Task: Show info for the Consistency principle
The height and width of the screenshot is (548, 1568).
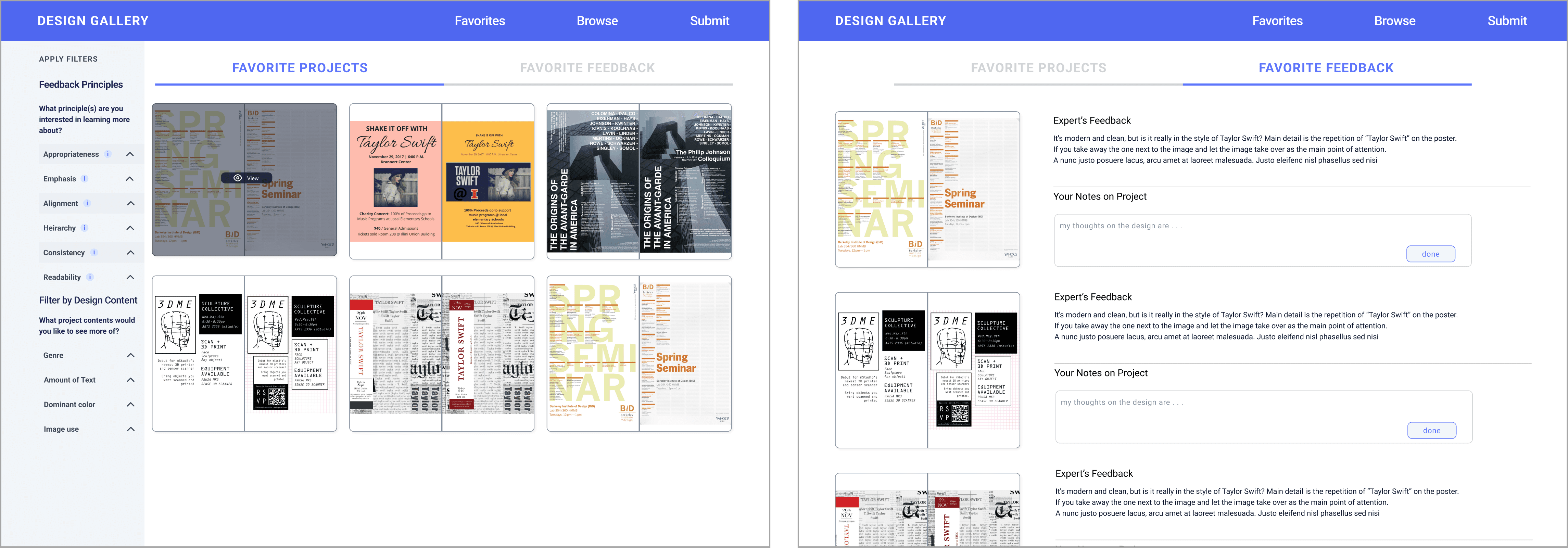Action: pyautogui.click(x=94, y=252)
